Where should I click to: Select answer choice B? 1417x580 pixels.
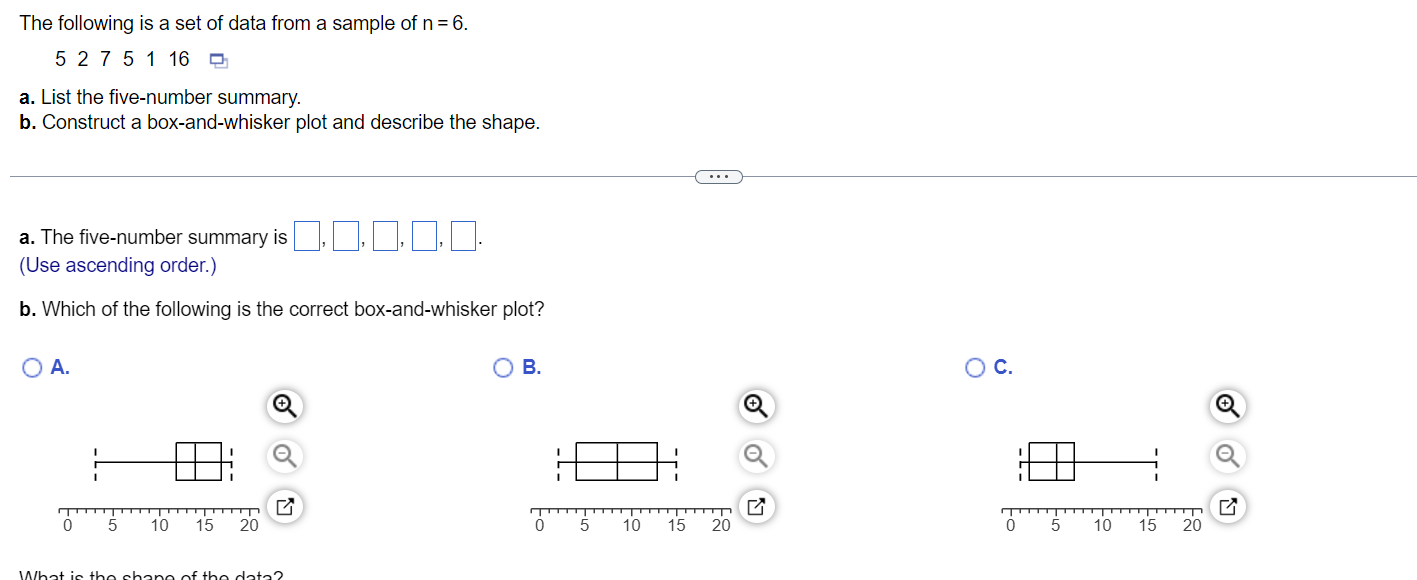[x=503, y=367]
